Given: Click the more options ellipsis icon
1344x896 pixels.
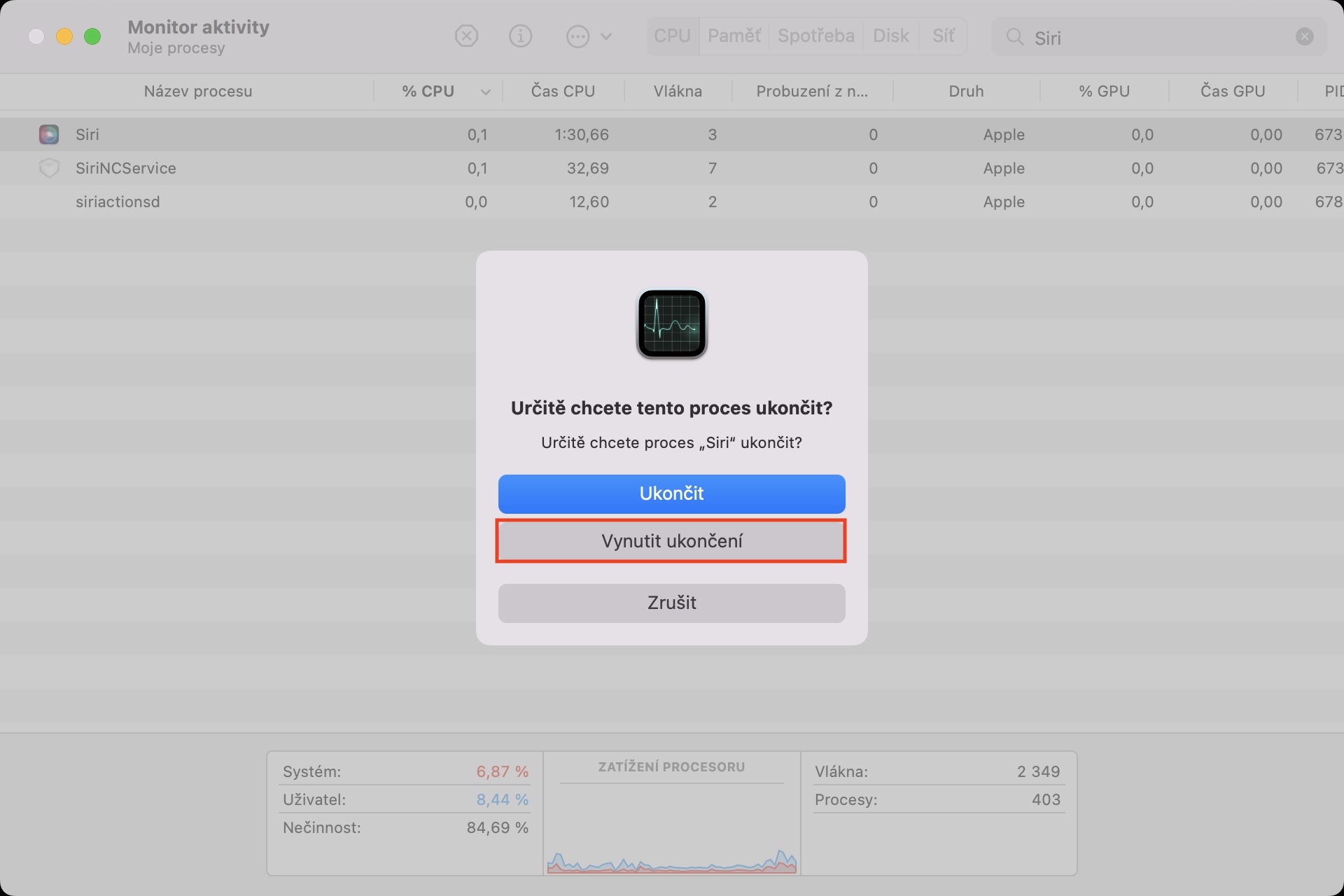Looking at the screenshot, I should click(577, 36).
